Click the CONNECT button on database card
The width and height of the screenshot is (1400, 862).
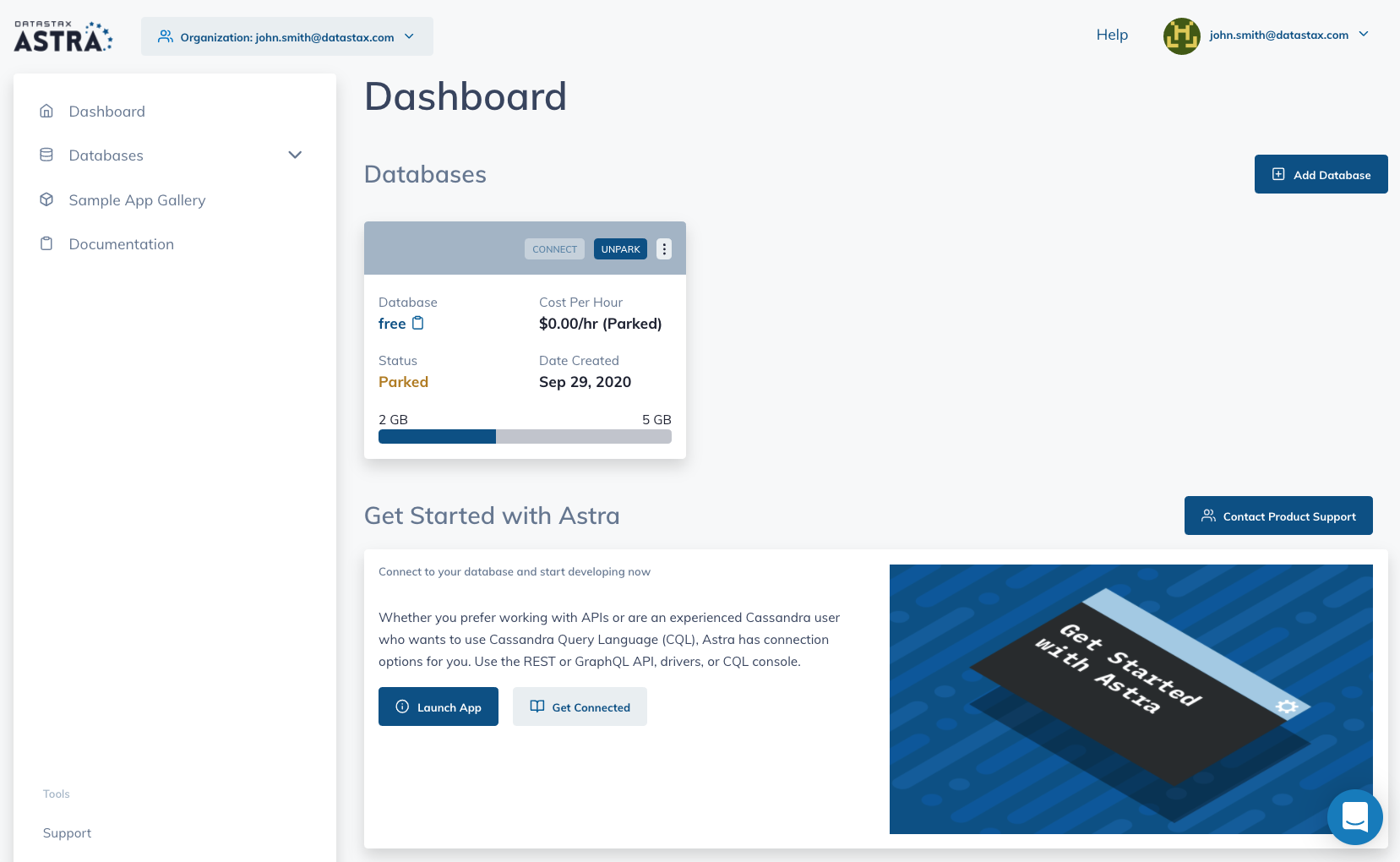[x=554, y=249]
